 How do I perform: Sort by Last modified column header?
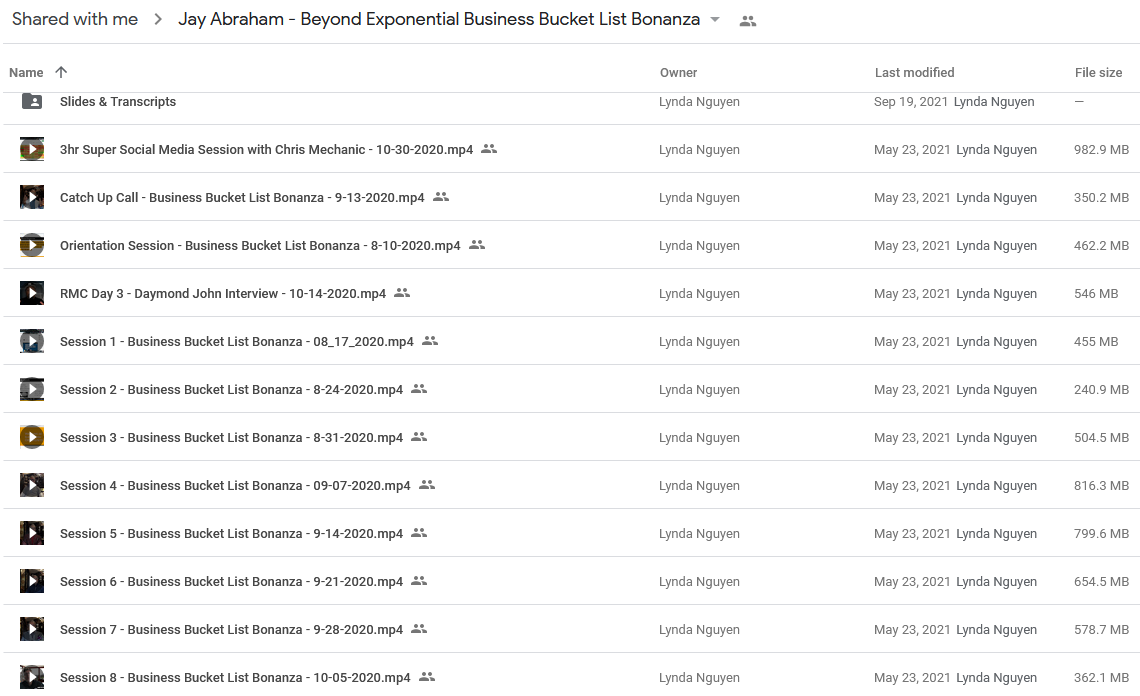[915, 73]
